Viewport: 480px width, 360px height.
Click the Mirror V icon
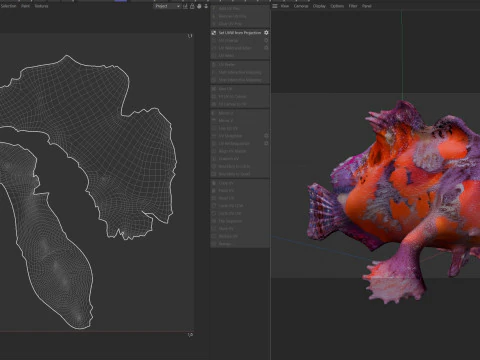(x=214, y=121)
